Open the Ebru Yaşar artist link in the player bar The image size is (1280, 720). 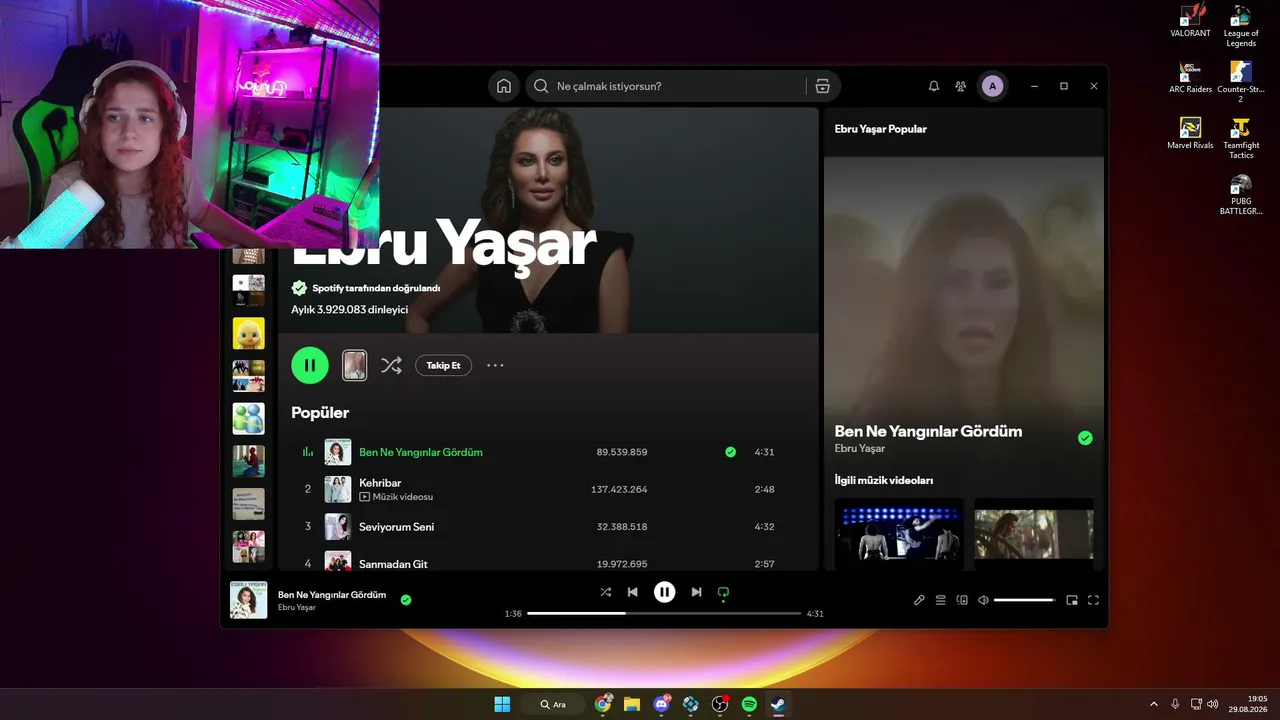click(x=297, y=607)
